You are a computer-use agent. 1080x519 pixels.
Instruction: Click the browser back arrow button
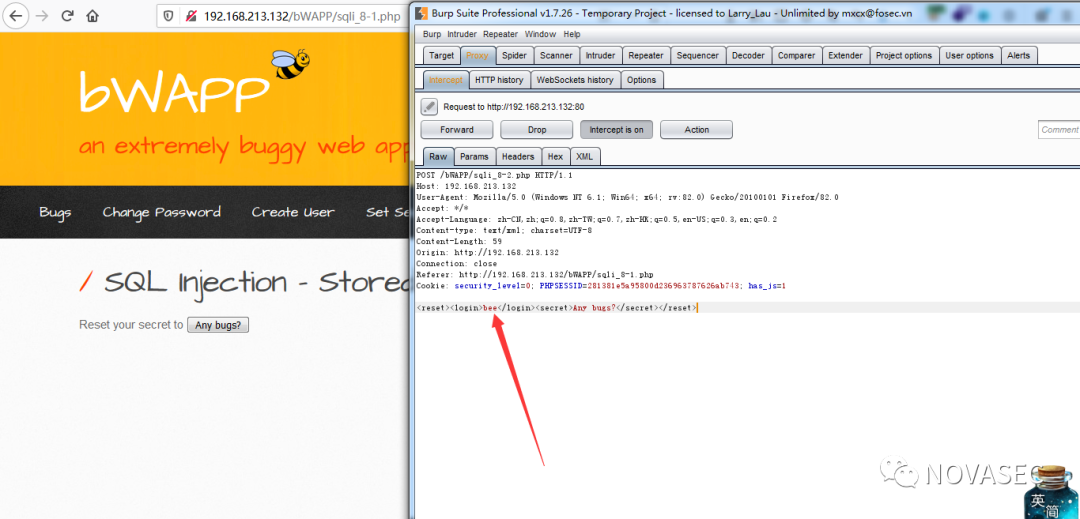(x=15, y=16)
